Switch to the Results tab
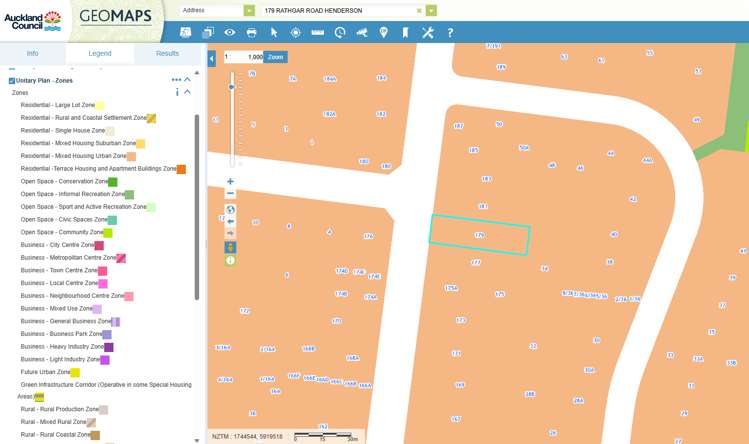The width and height of the screenshot is (749, 444). pyautogui.click(x=168, y=54)
